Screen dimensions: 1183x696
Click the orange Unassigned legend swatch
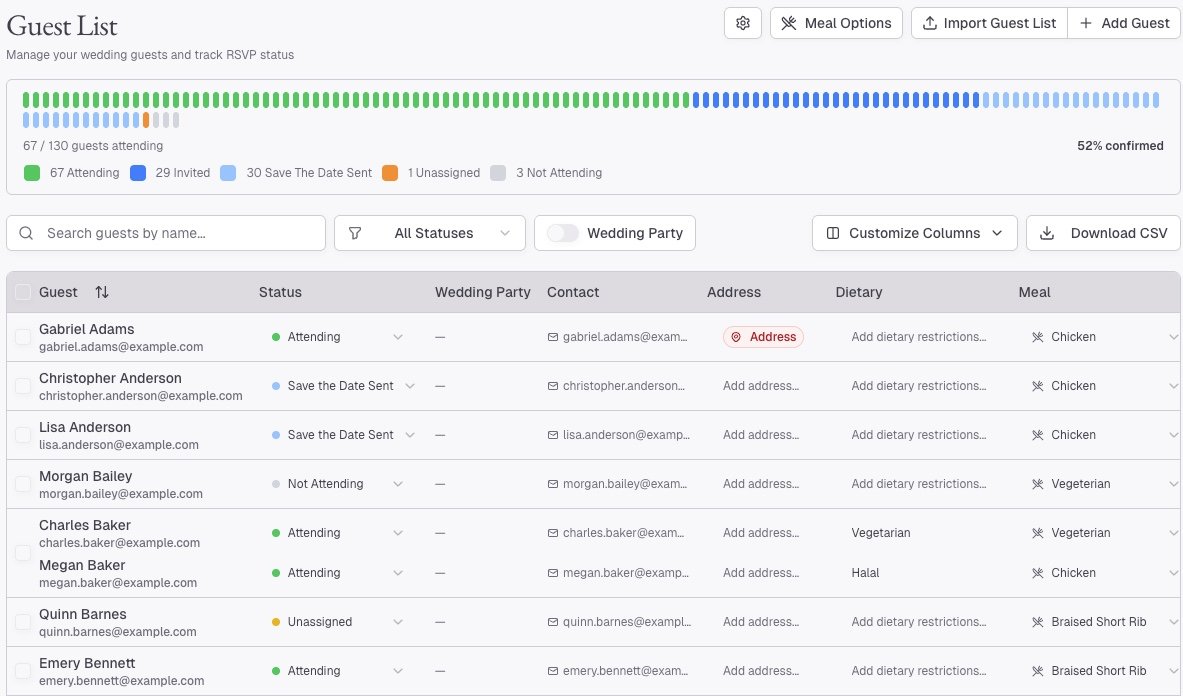[389, 173]
